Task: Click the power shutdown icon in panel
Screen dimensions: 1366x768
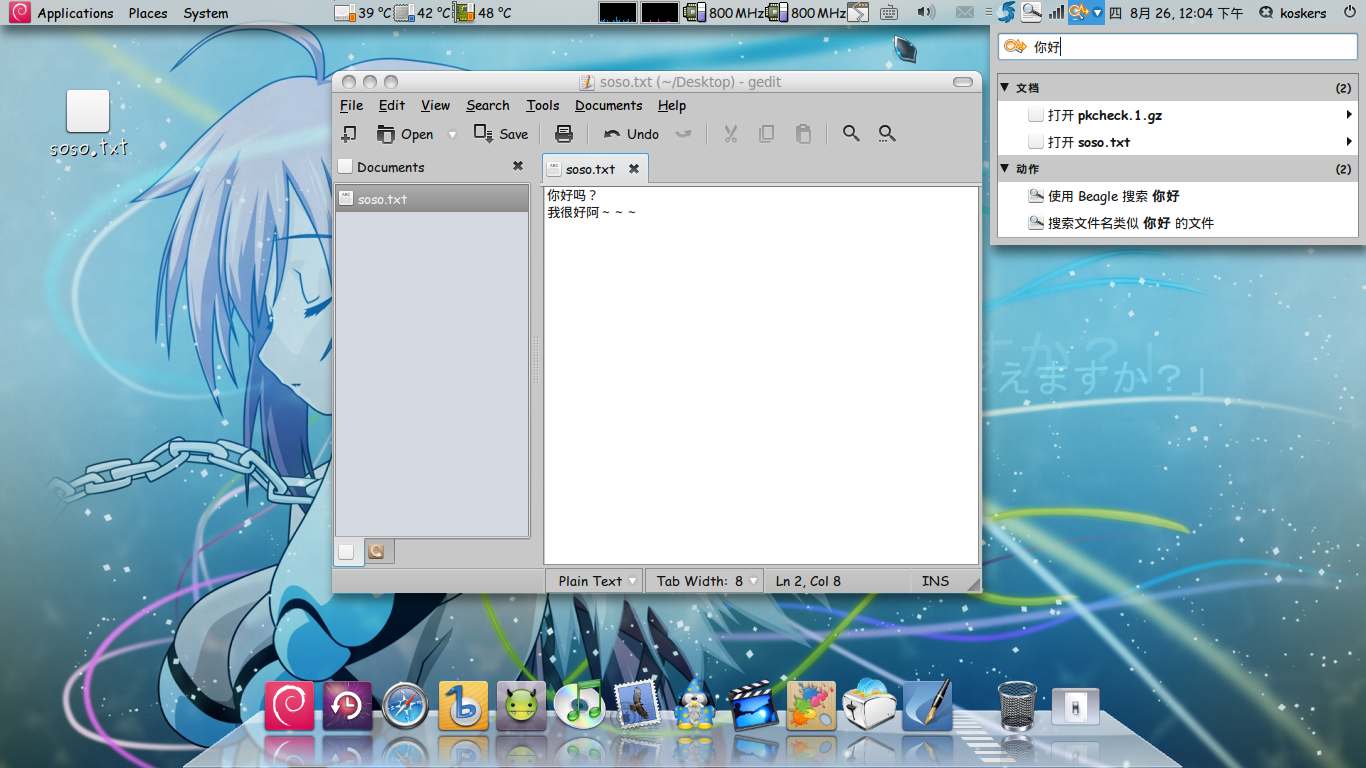Action: (1350, 12)
